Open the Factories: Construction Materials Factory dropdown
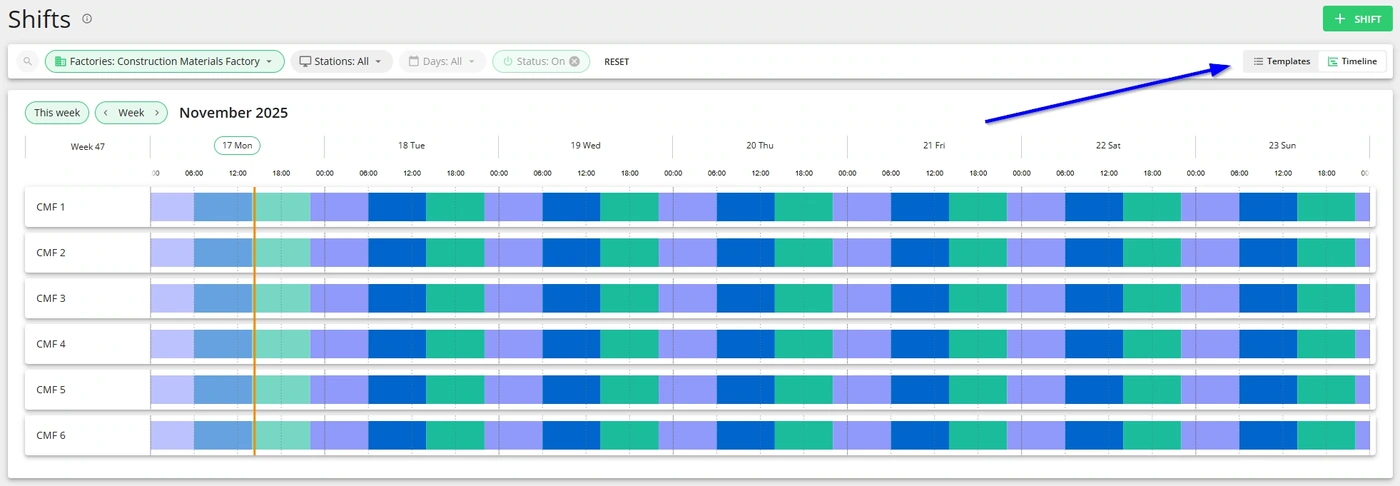Image resolution: width=1400 pixels, height=486 pixels. pyautogui.click(x=165, y=61)
